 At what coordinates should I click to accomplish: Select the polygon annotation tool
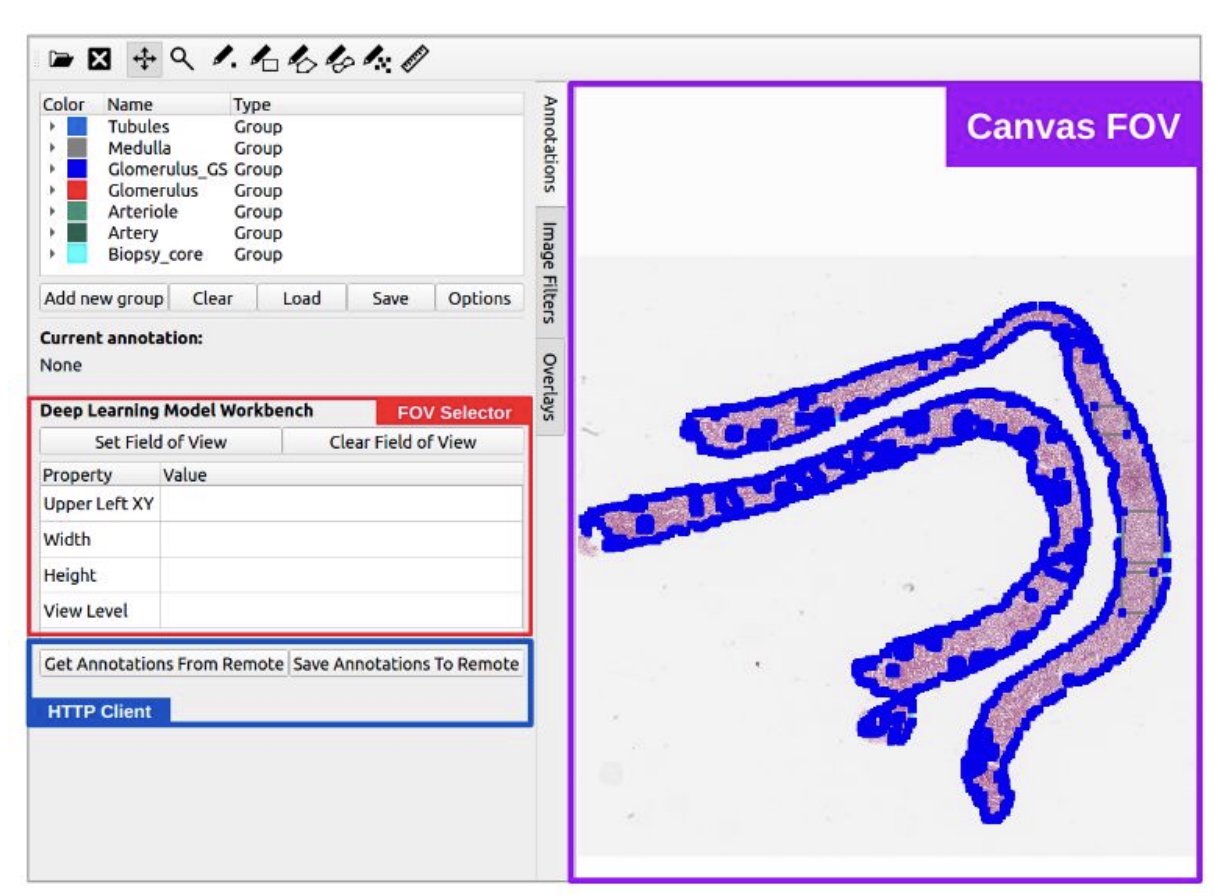coord(302,60)
